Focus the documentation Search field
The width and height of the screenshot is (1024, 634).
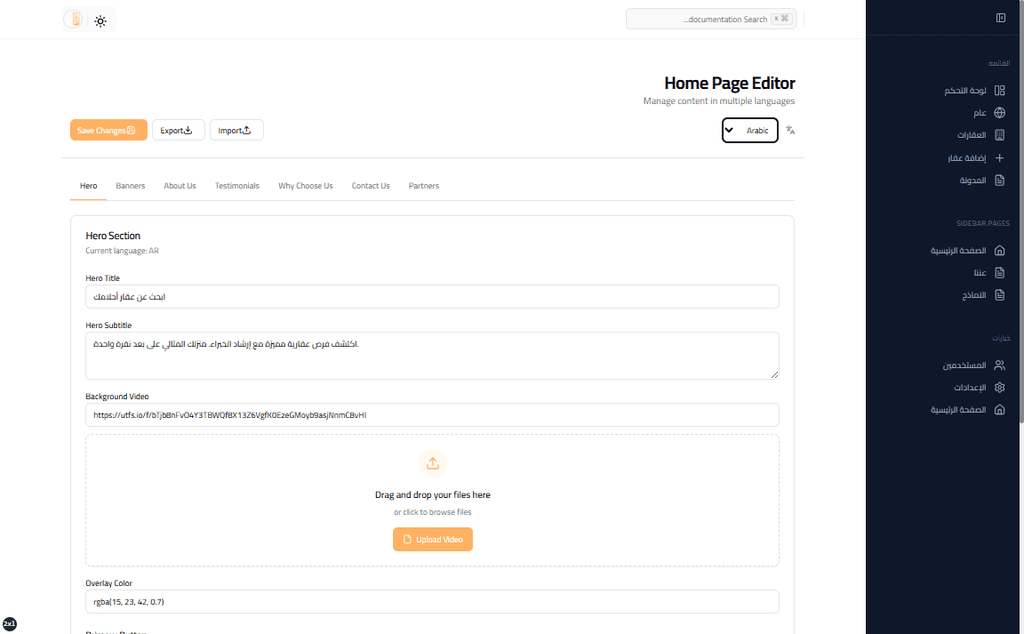tap(711, 19)
